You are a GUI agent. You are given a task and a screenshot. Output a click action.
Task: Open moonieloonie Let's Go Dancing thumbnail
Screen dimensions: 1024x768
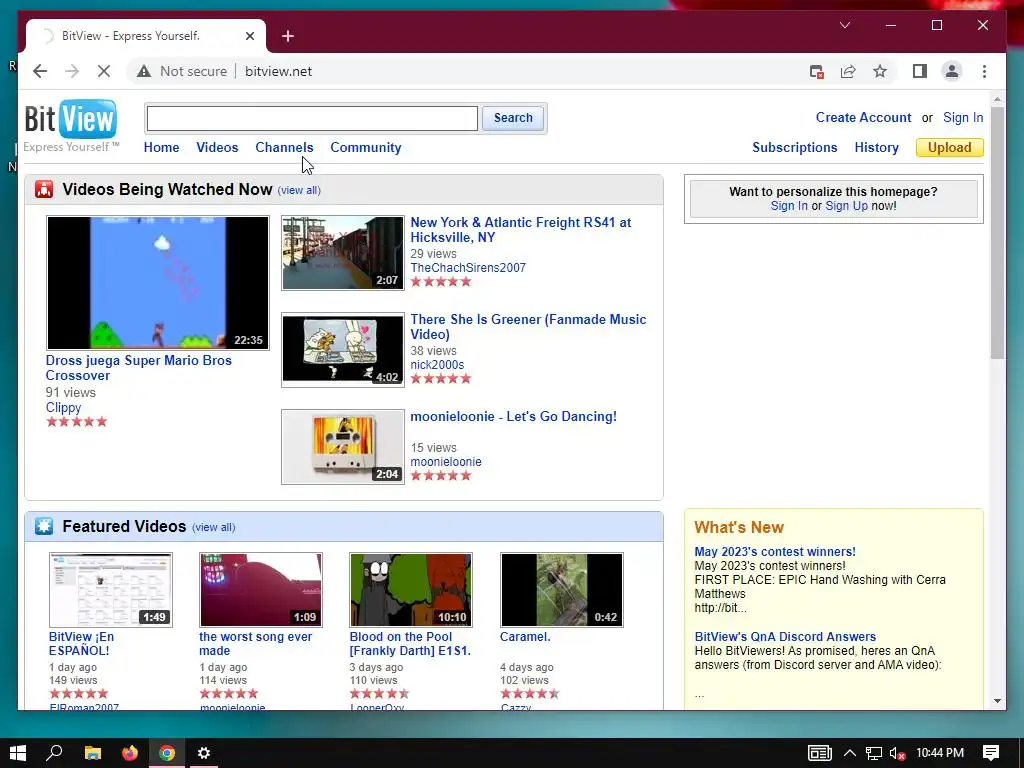click(343, 447)
